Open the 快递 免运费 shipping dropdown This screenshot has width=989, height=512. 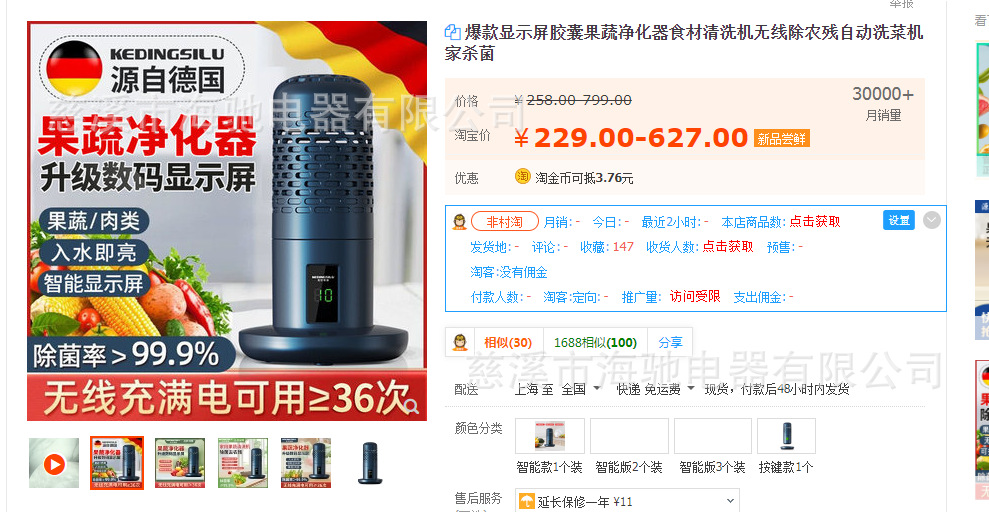click(x=655, y=389)
